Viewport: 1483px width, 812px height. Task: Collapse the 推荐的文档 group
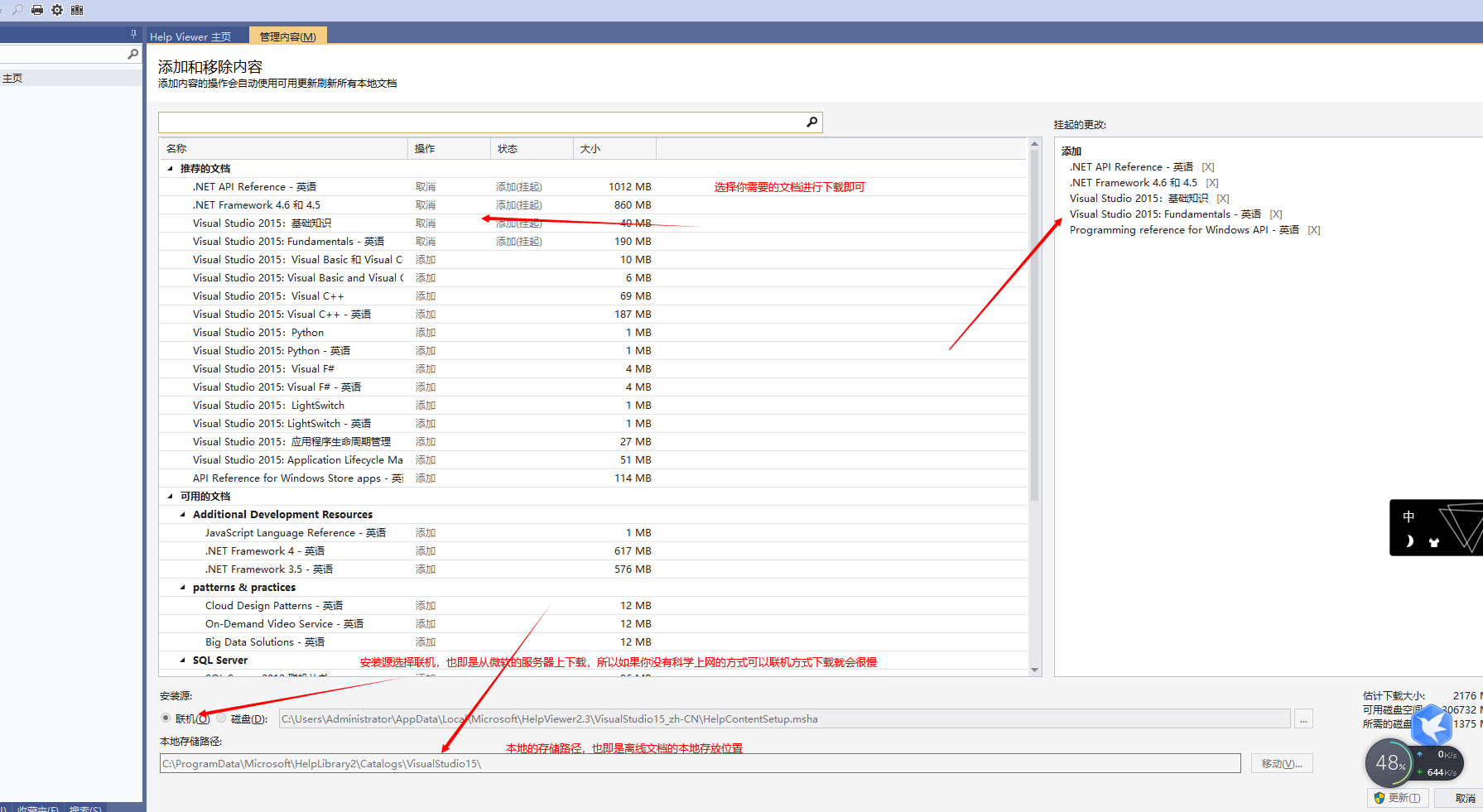click(x=169, y=168)
